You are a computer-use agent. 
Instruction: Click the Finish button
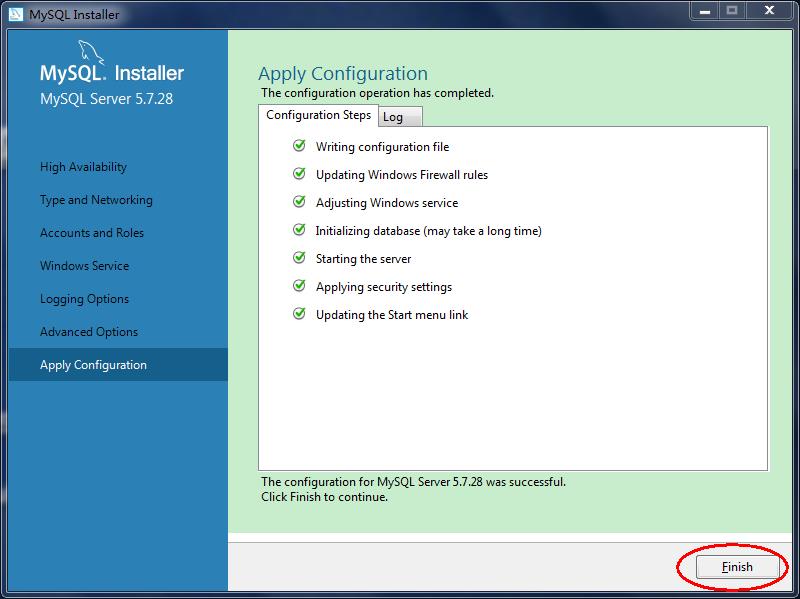click(737, 567)
